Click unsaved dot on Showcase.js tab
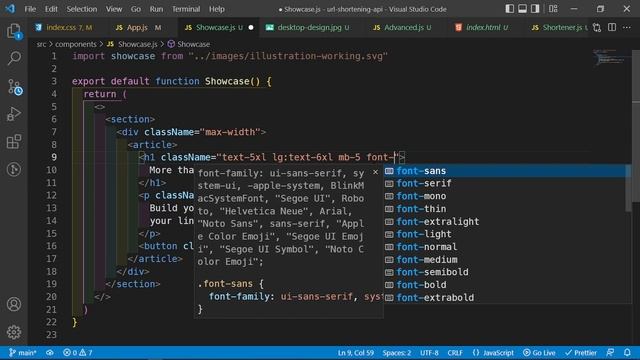This screenshot has height=360, width=640. click(x=251, y=28)
